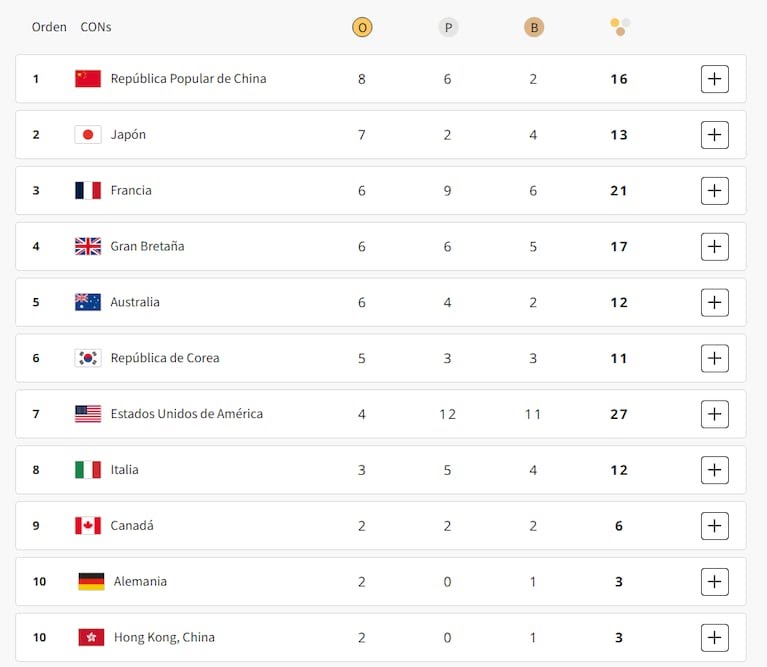Click the silver medal column icon
Screen dimensions: 767x667
coord(448,27)
